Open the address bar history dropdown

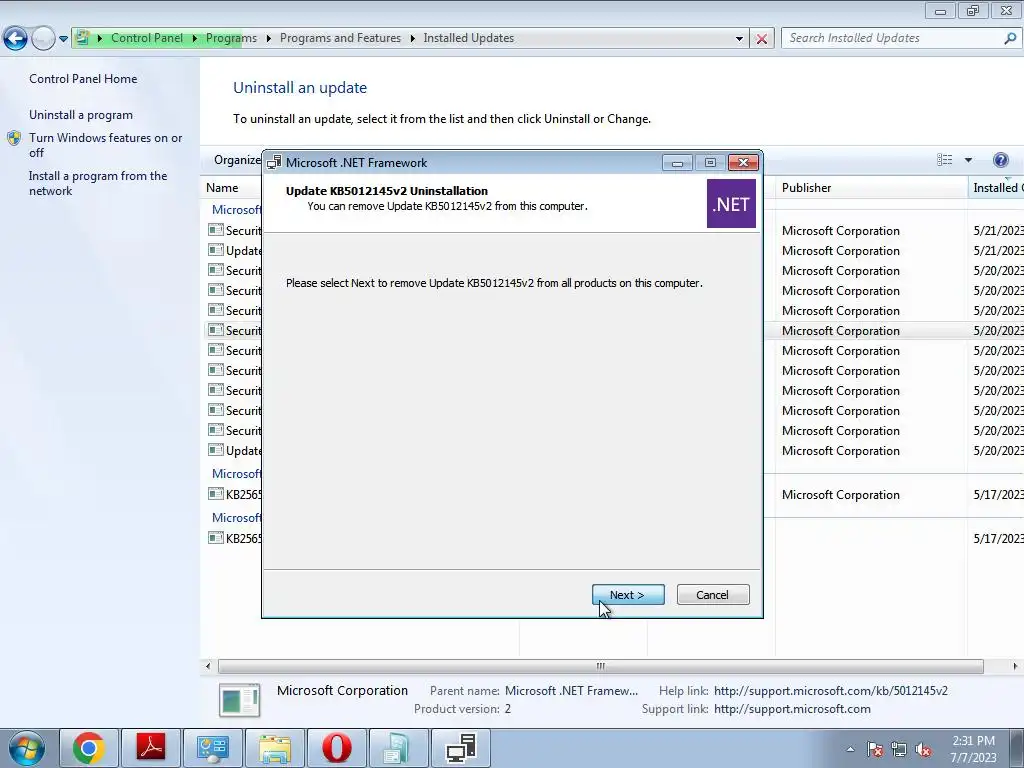[739, 39]
